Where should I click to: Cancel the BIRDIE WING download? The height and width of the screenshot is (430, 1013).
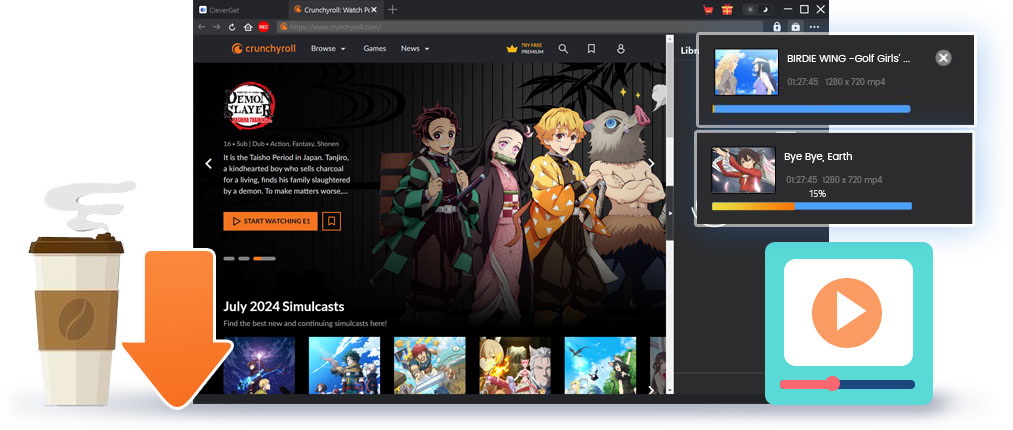pos(943,58)
